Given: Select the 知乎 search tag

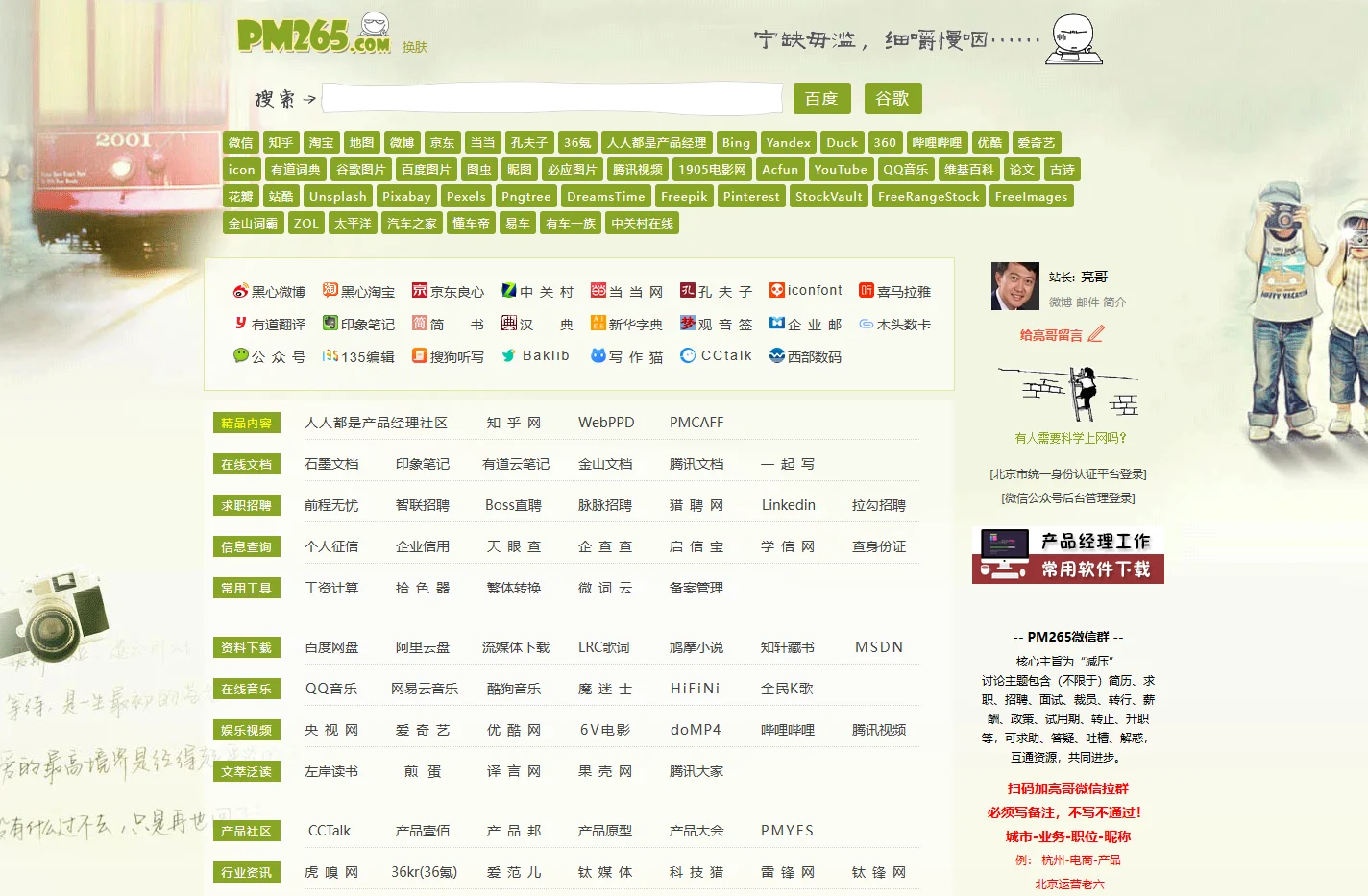Looking at the screenshot, I should [x=281, y=142].
